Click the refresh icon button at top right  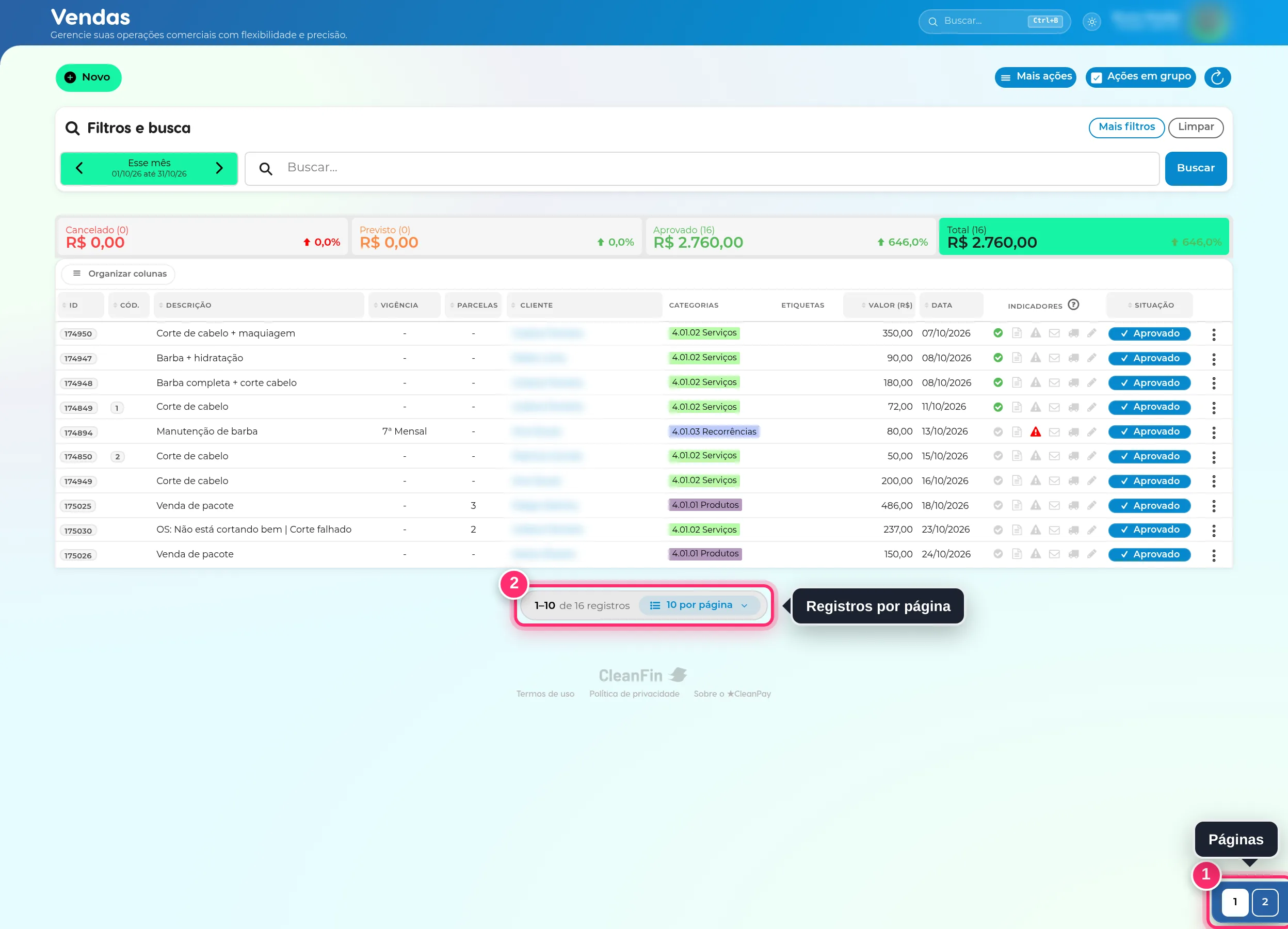coord(1217,77)
